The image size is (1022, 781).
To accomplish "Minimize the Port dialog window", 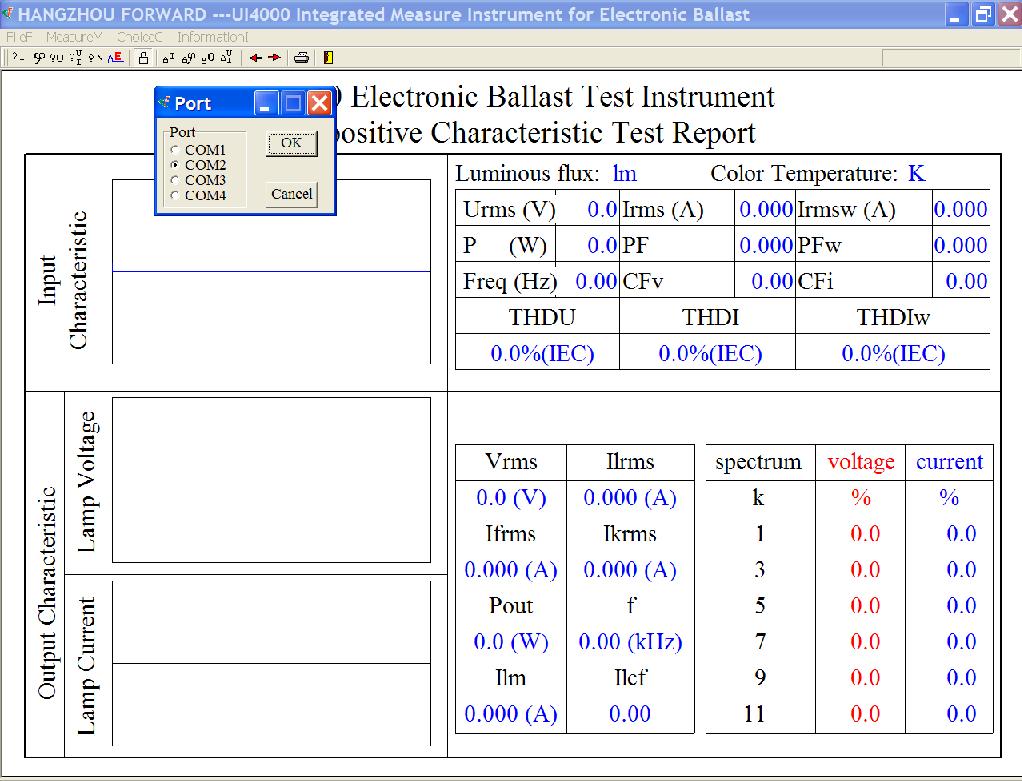I will (266, 103).
